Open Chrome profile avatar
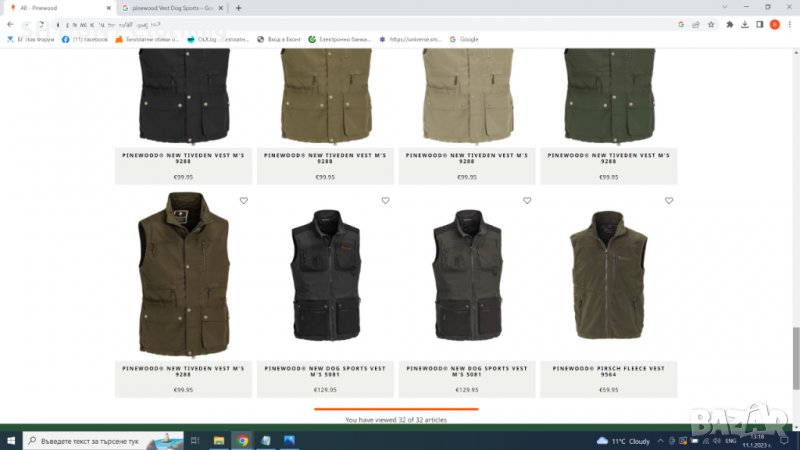Screen dimensions: 800x450 774,24
